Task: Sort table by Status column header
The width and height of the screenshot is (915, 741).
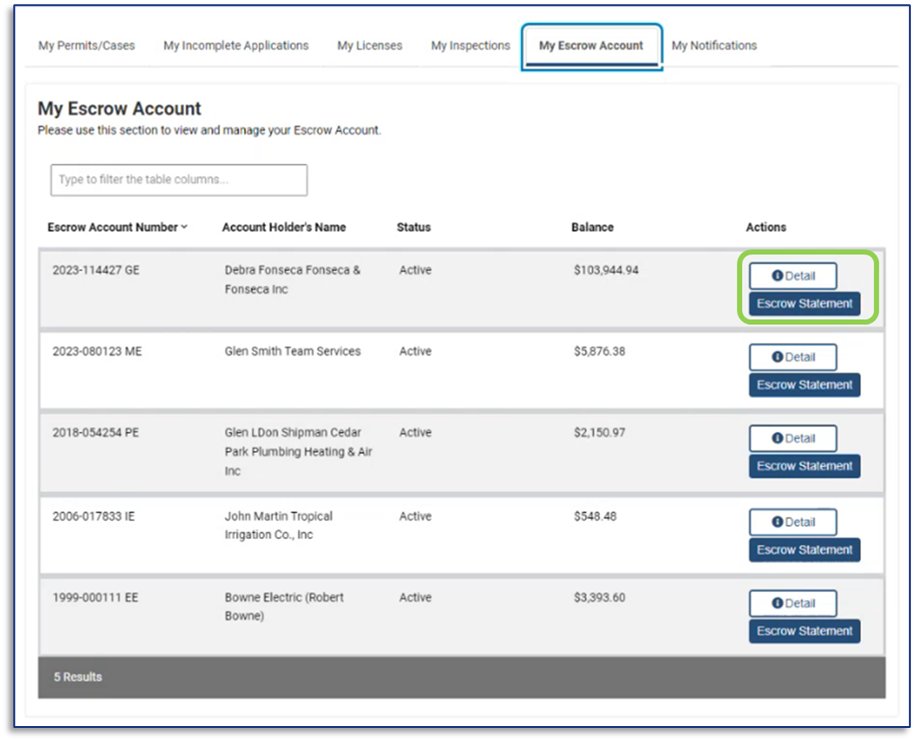Action: 413,227
